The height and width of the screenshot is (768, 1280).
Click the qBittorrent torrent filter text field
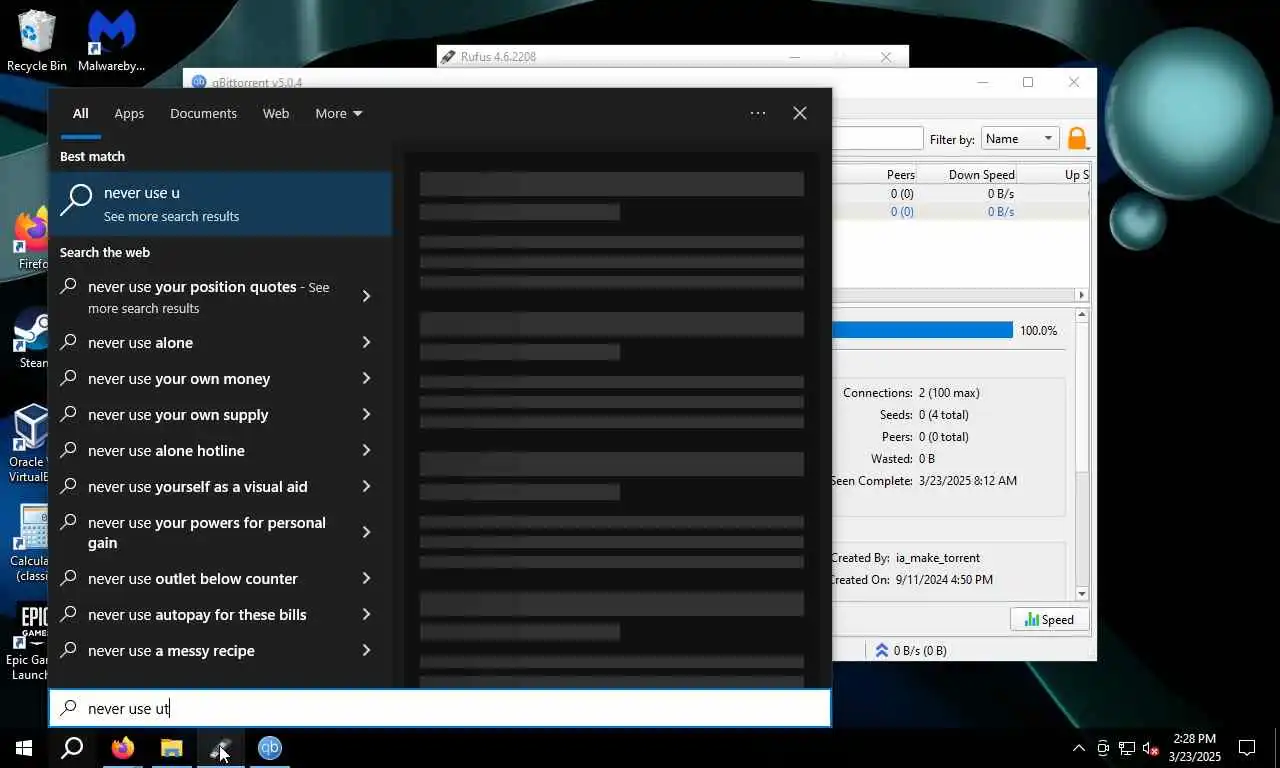click(877, 138)
